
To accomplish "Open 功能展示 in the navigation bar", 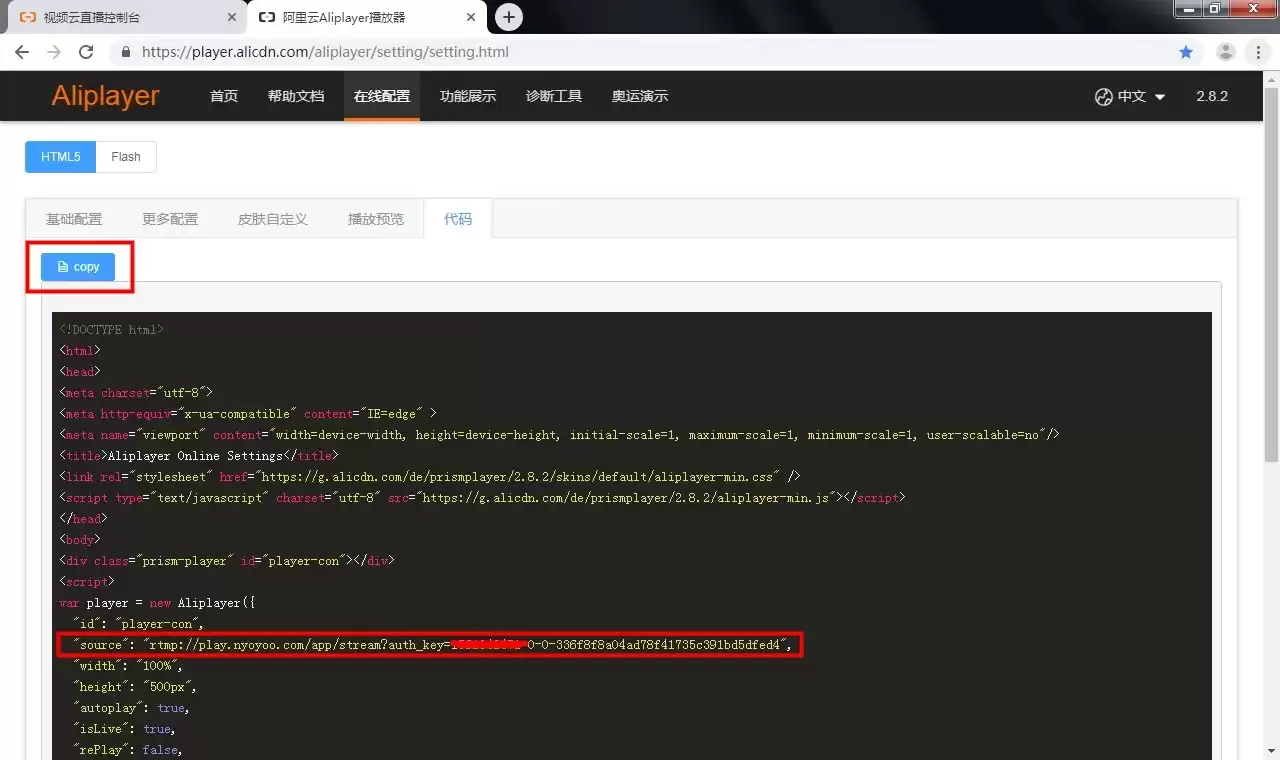I will click(468, 96).
